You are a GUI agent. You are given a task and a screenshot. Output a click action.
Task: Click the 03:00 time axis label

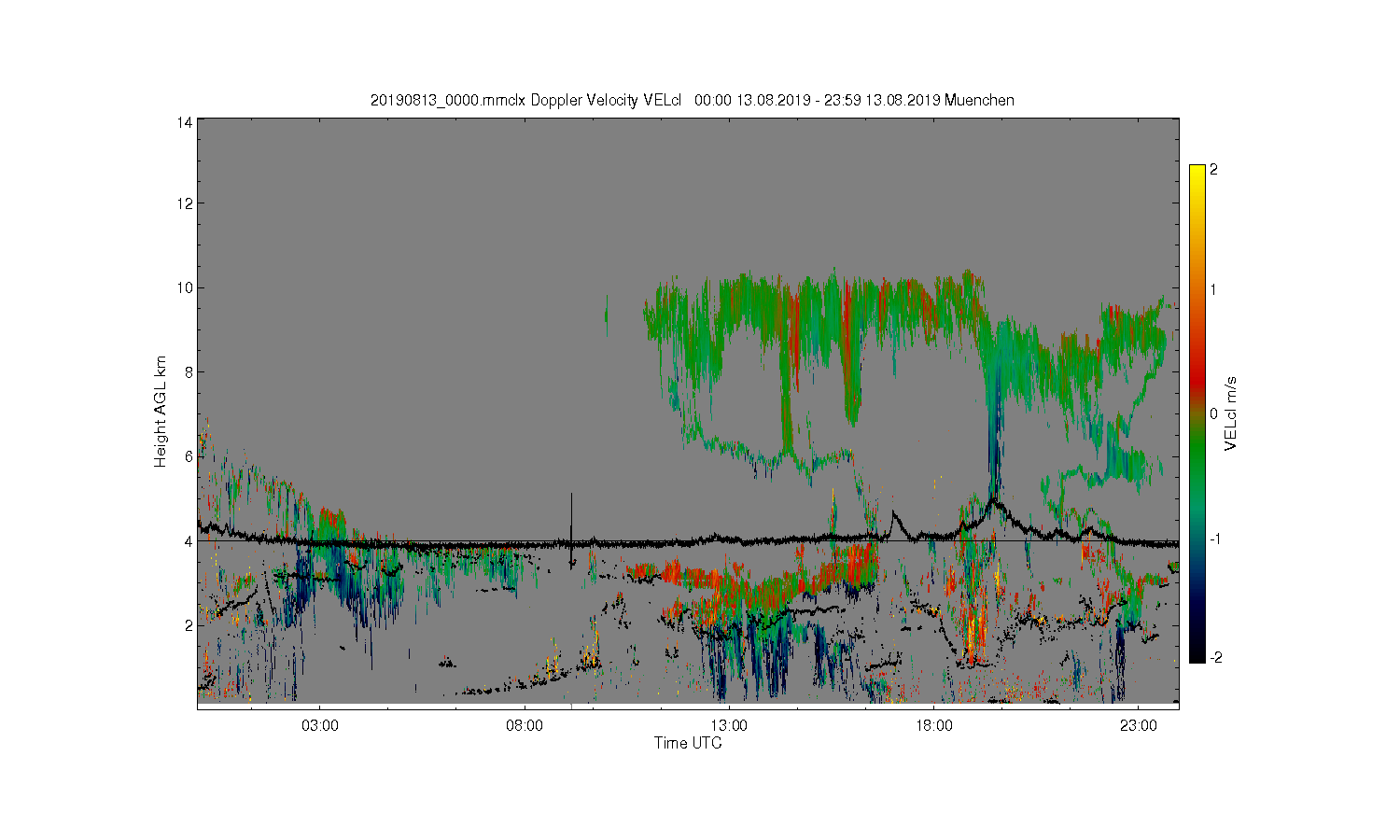320,725
